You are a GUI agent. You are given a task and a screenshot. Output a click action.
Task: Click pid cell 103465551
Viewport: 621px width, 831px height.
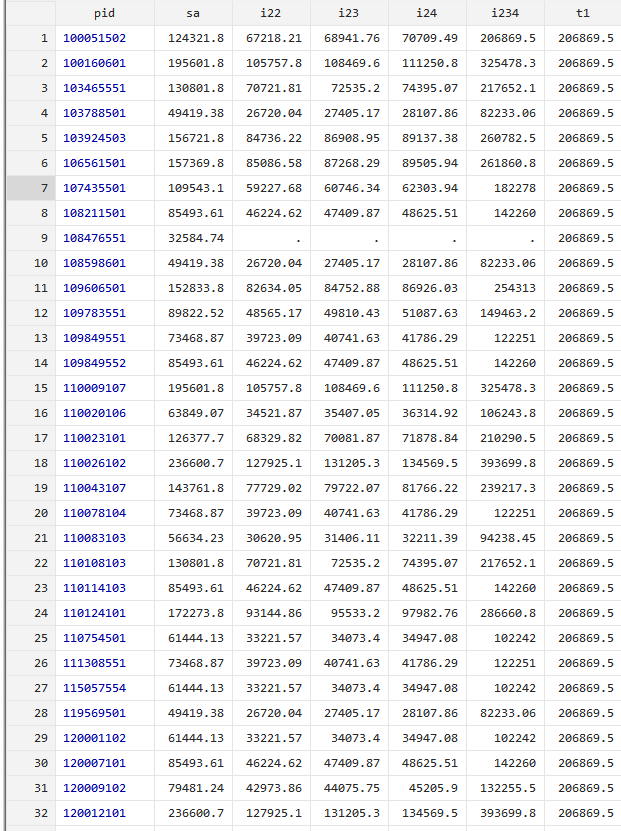(104, 88)
